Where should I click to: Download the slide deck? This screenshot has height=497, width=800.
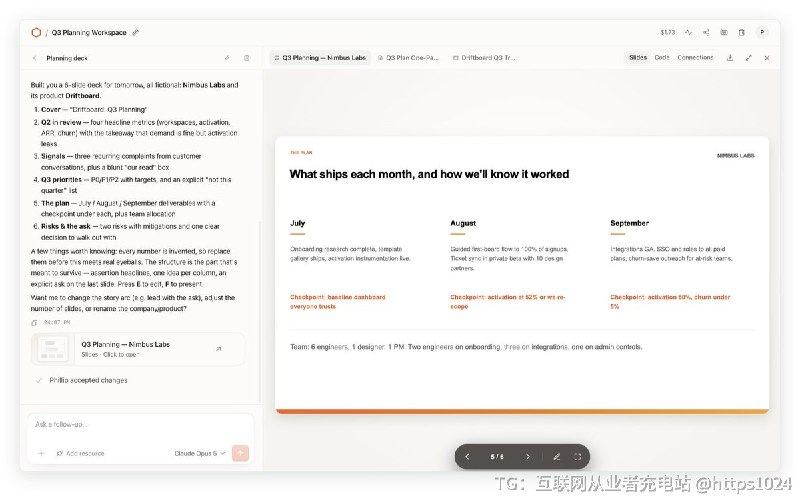(730, 58)
